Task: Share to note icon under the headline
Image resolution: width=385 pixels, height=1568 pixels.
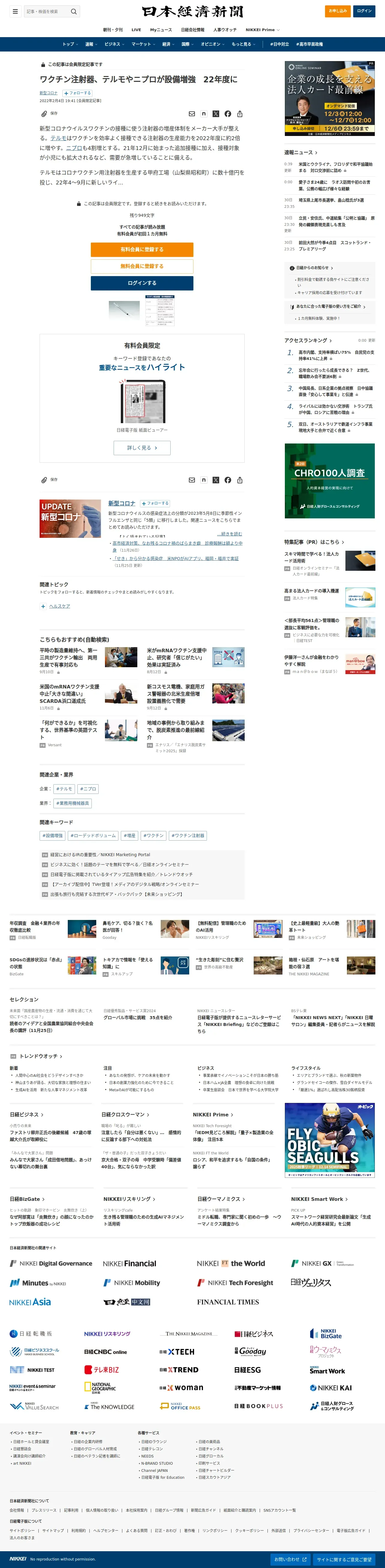Action: pos(204,114)
